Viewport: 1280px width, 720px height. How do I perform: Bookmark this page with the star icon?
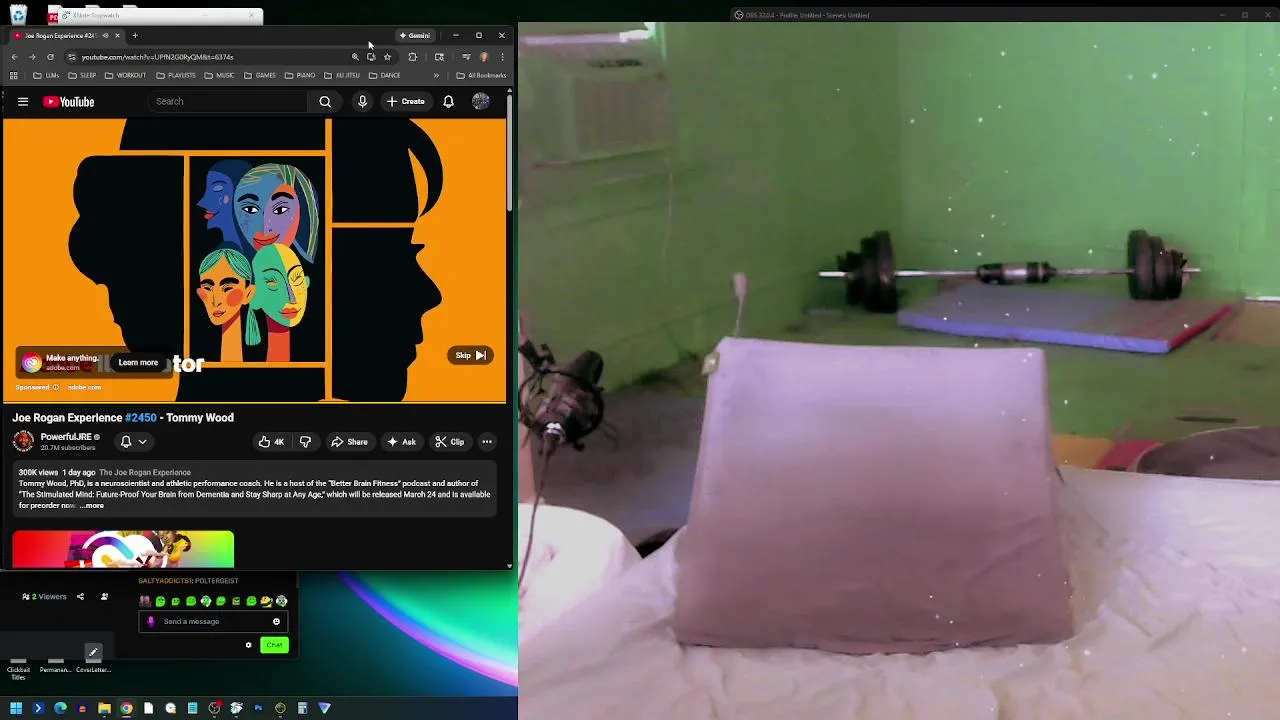click(387, 57)
